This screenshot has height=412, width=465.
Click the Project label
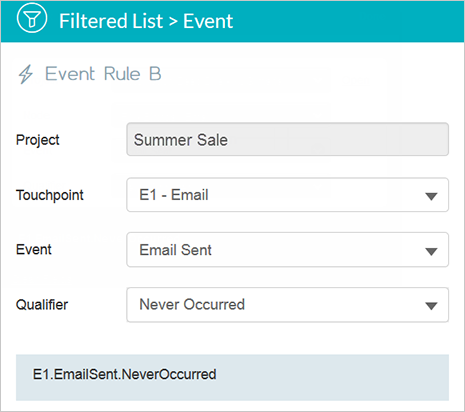(x=38, y=140)
